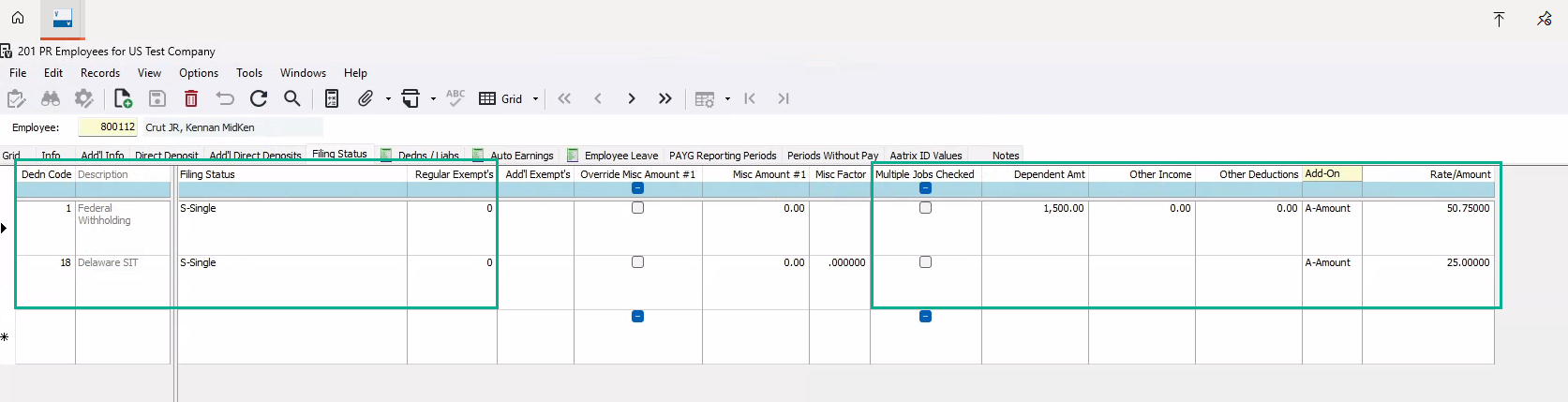The height and width of the screenshot is (402, 1568).
Task: Expand the Grid view dropdown arrow
Action: [x=536, y=99]
